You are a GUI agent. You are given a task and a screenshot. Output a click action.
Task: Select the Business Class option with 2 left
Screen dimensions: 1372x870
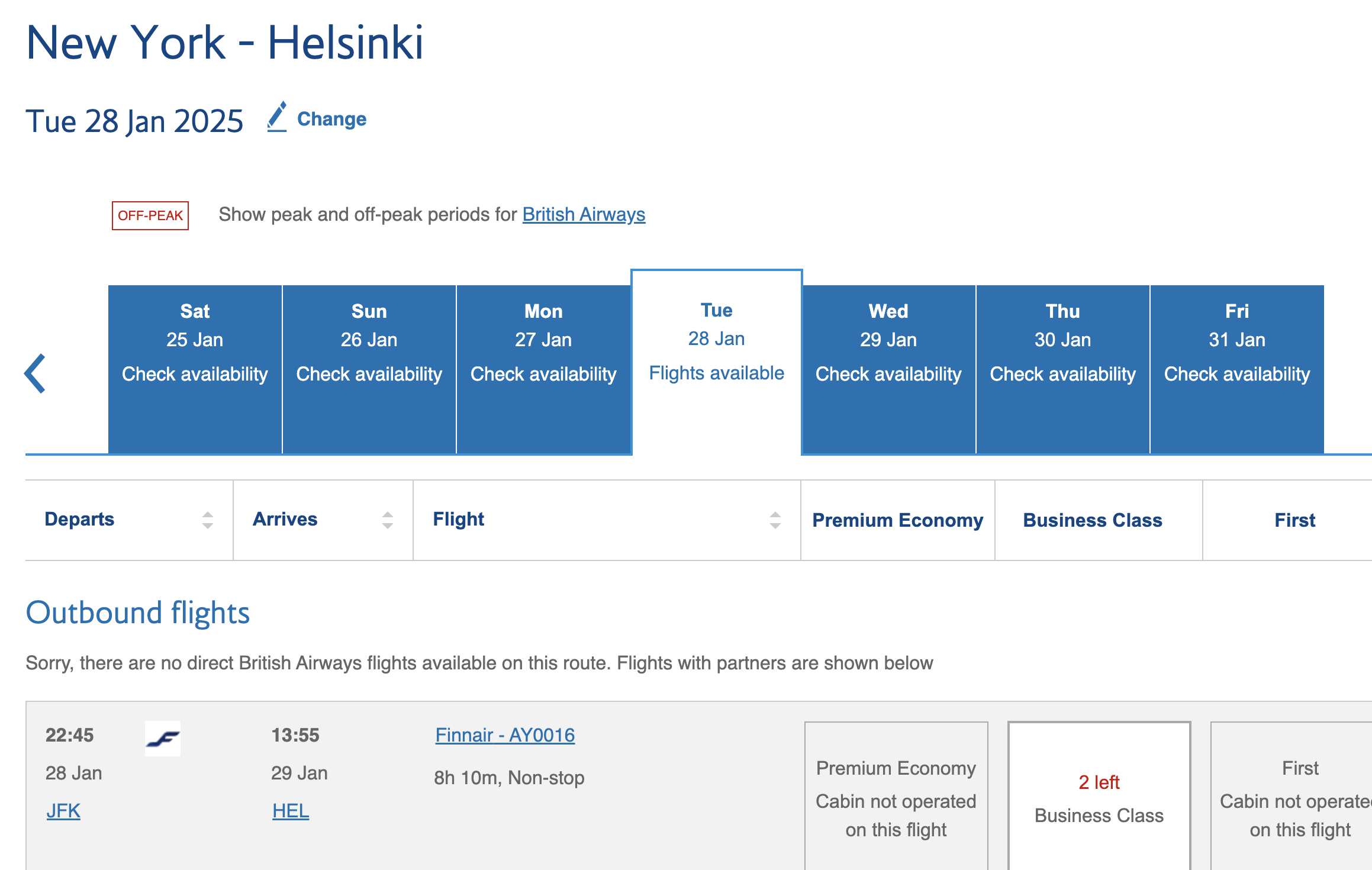(1099, 798)
